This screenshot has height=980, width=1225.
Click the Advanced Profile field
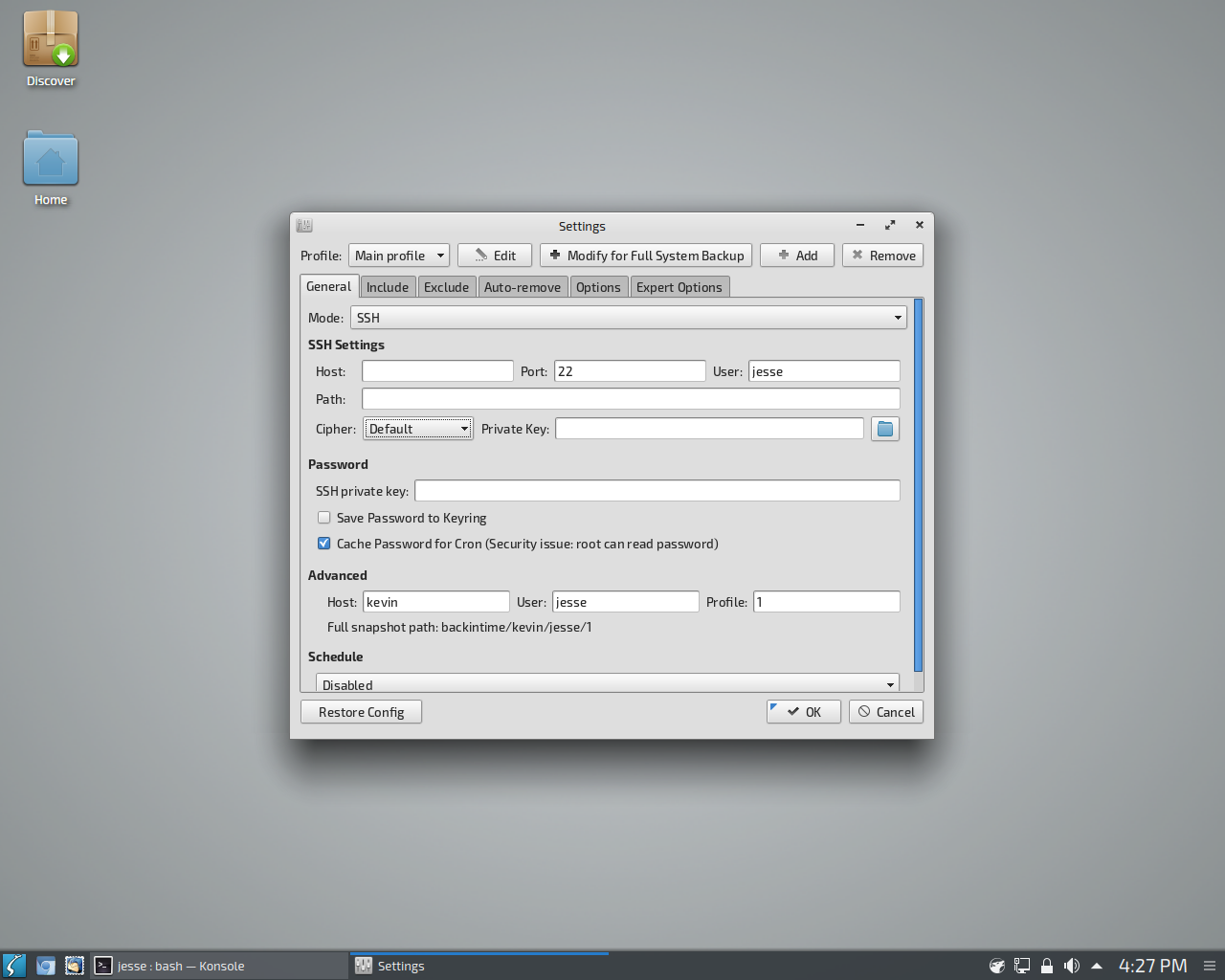(827, 602)
